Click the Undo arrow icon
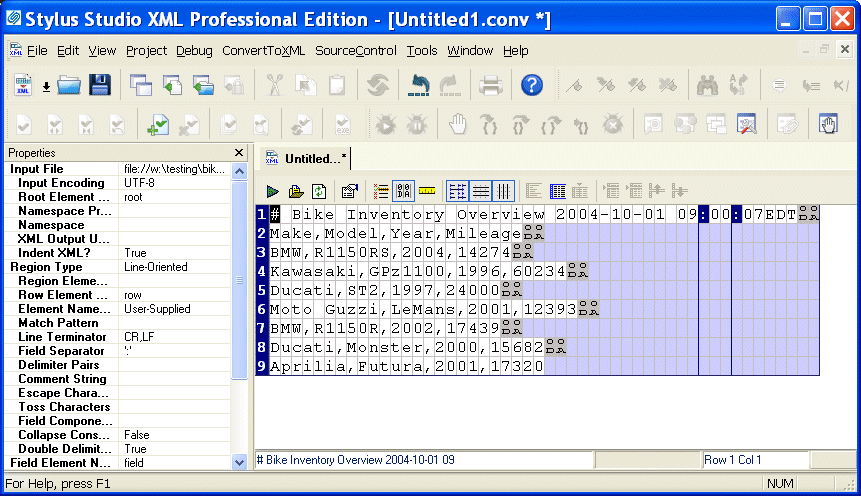This screenshot has width=861, height=496. (x=419, y=86)
